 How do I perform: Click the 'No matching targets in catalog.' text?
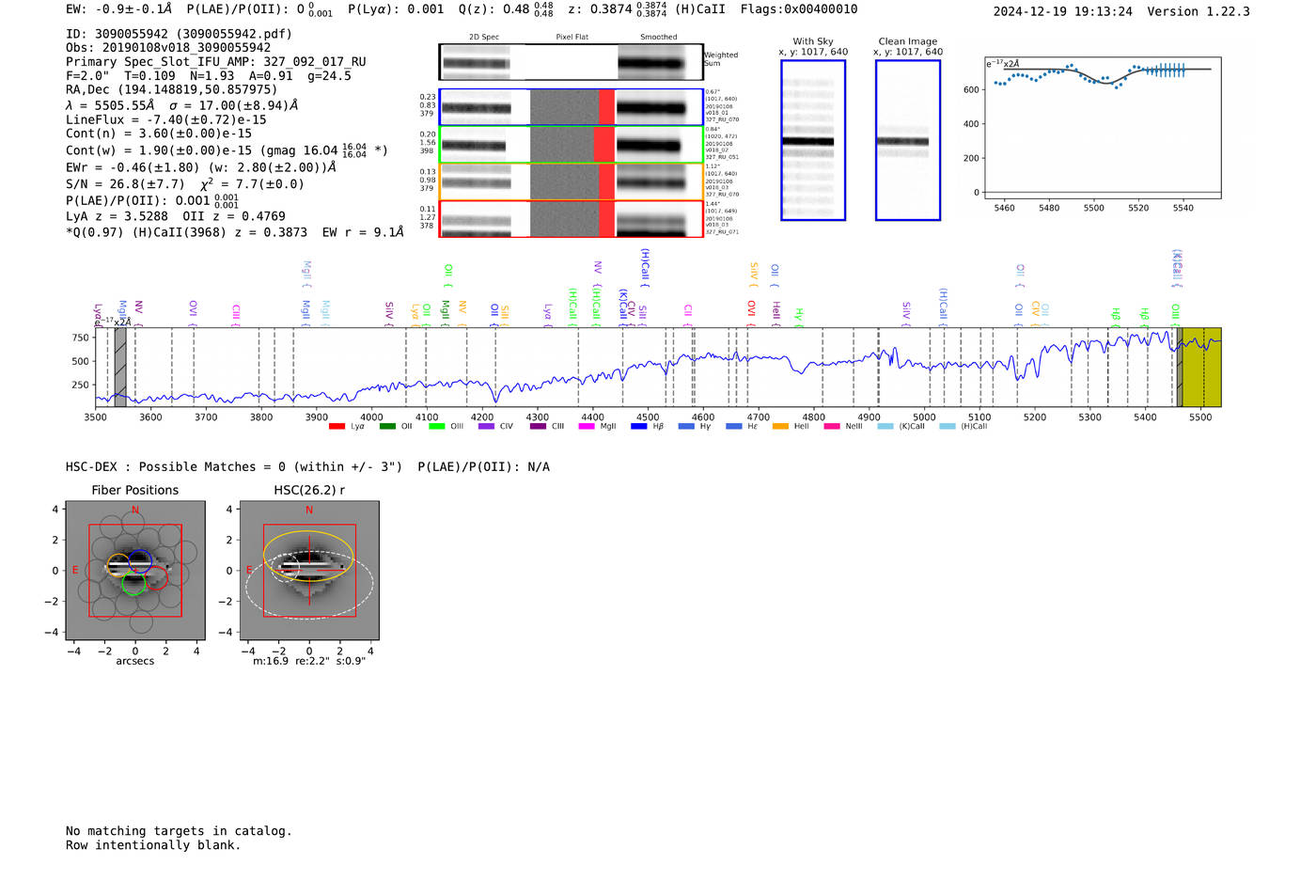(179, 831)
